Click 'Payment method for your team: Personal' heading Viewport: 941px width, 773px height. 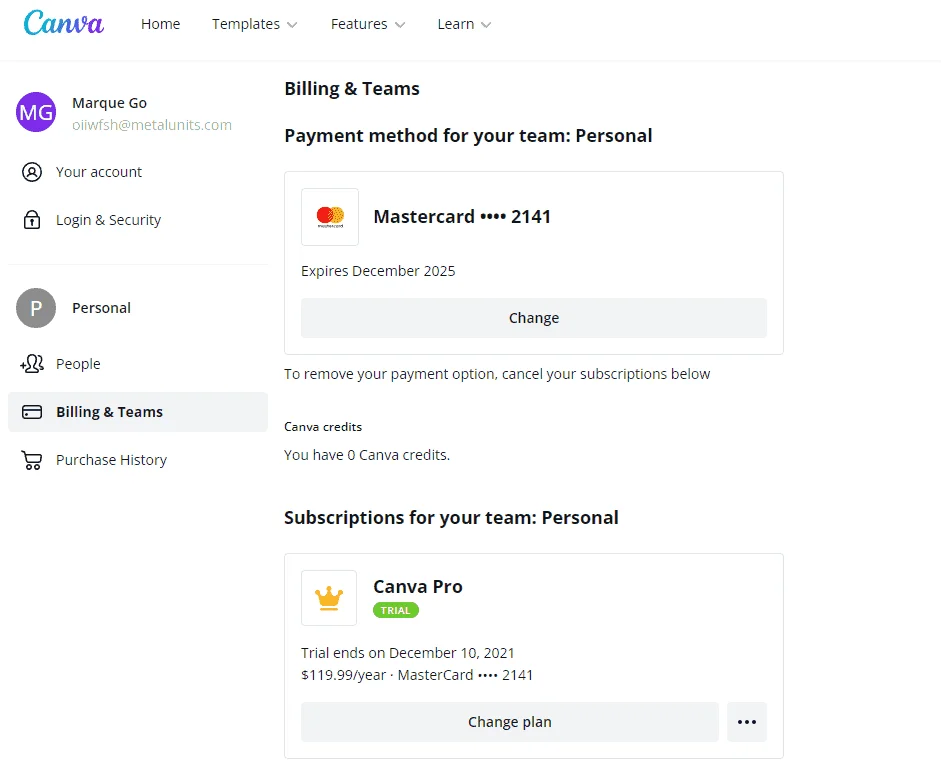coord(468,136)
